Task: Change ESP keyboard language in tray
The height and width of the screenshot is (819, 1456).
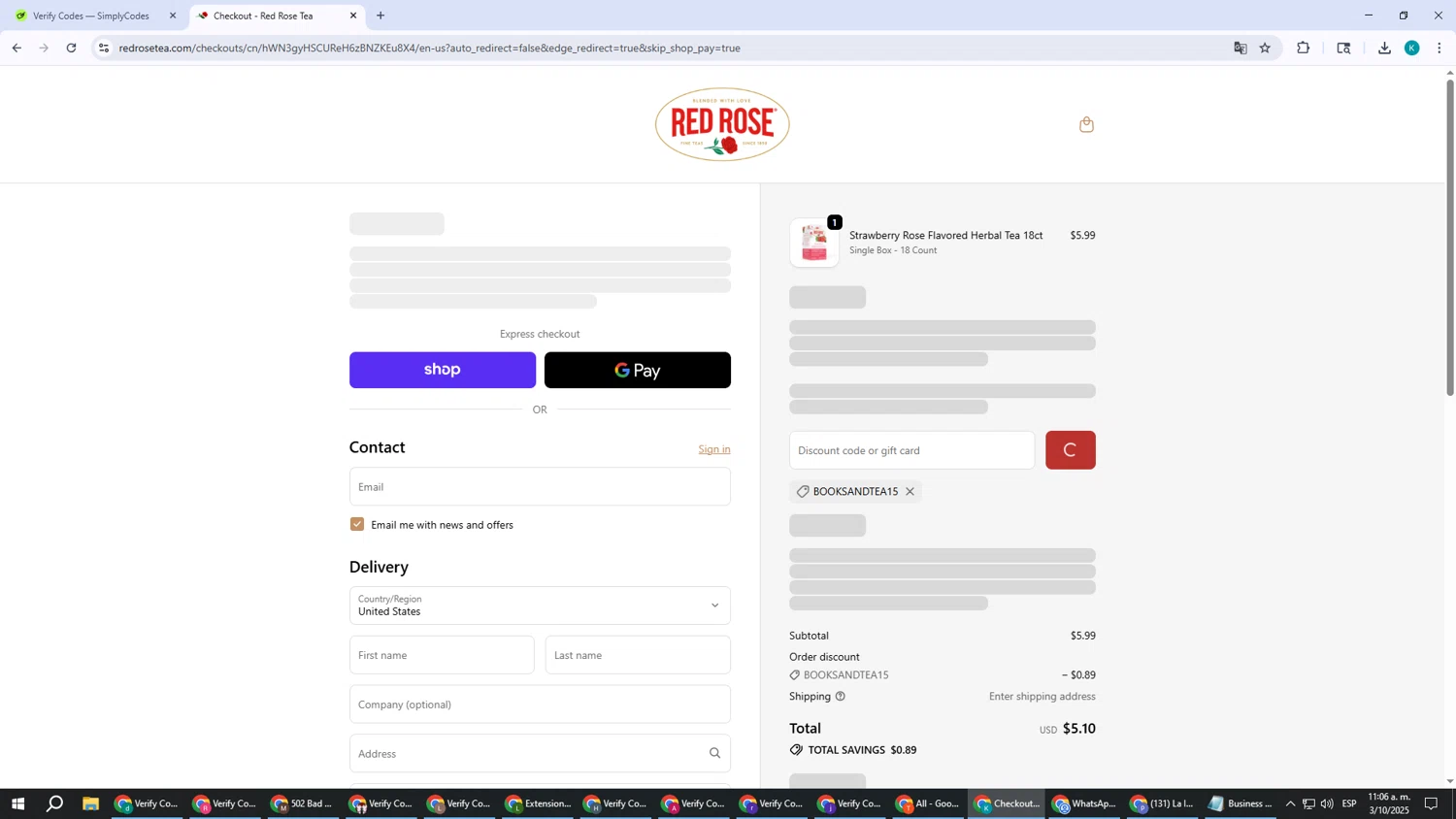Action: click(1349, 803)
